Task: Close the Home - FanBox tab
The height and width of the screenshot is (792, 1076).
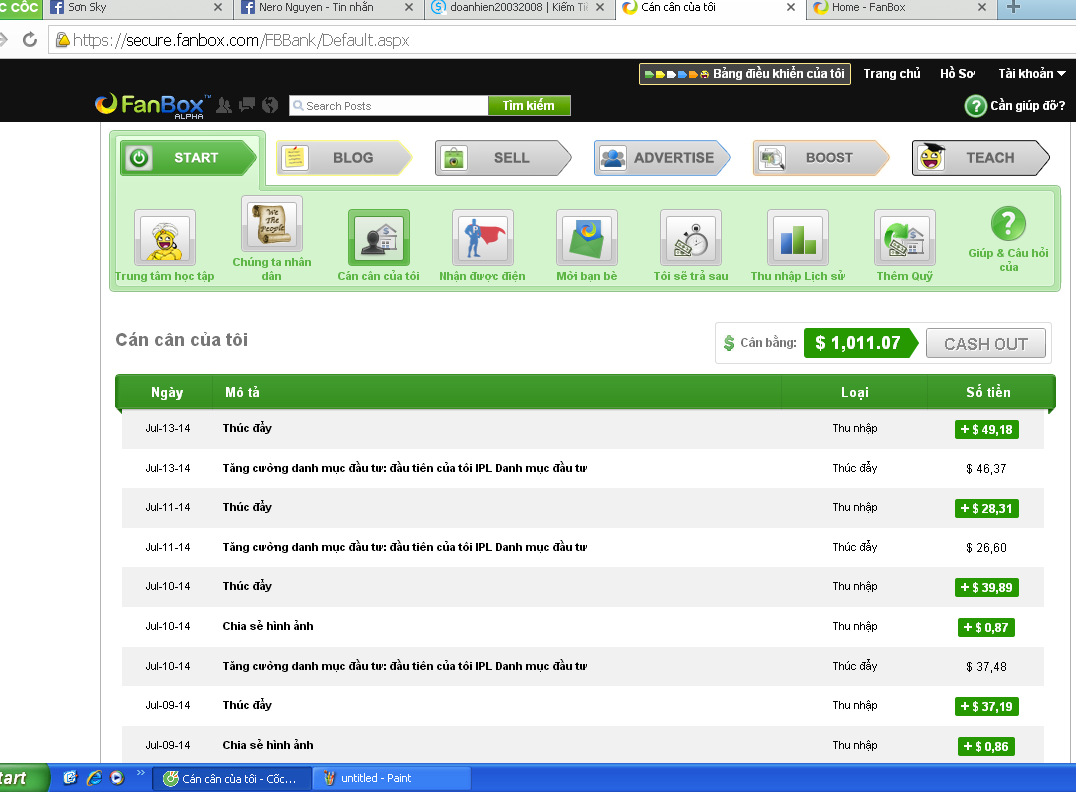Action: (982, 8)
